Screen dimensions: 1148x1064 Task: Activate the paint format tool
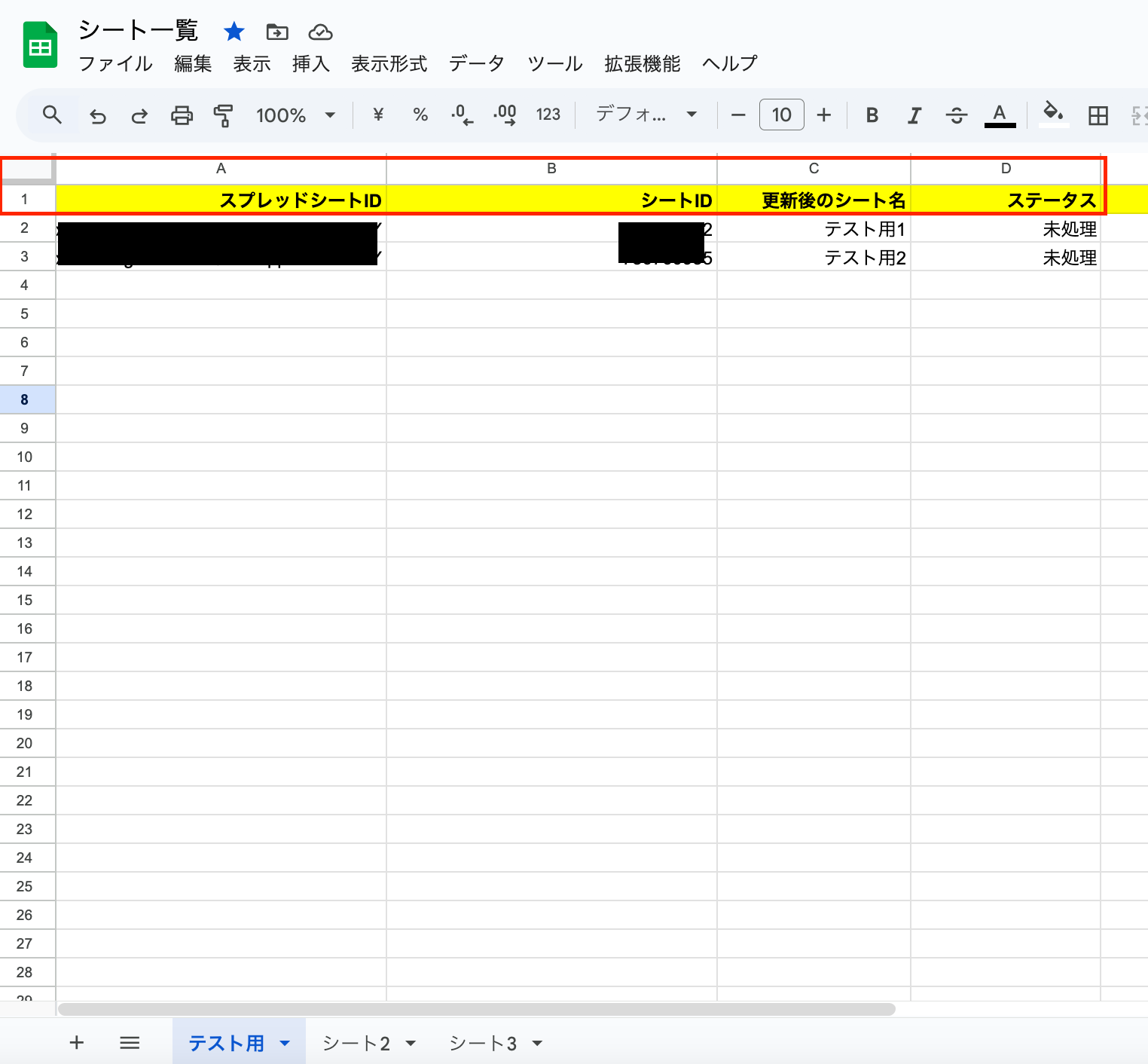pos(223,115)
